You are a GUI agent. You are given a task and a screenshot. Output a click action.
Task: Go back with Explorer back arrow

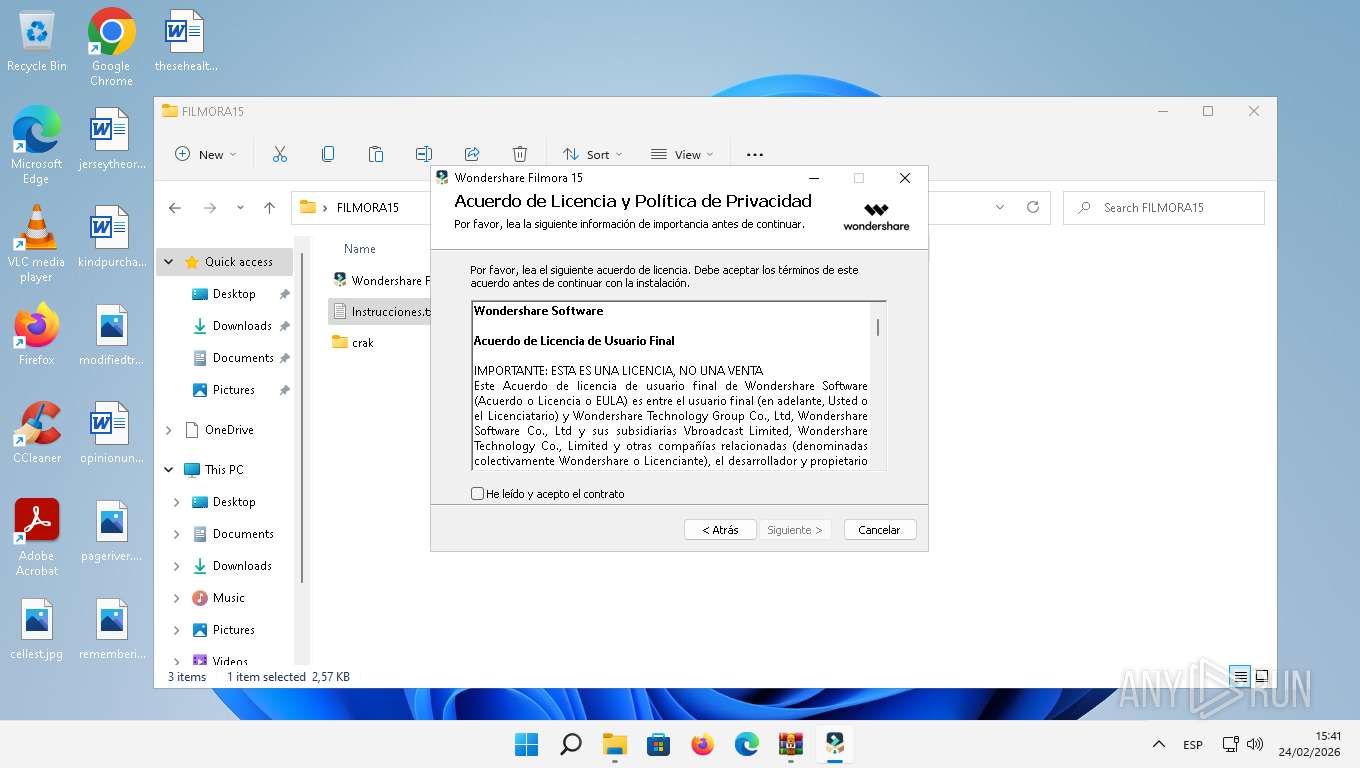[175, 208]
